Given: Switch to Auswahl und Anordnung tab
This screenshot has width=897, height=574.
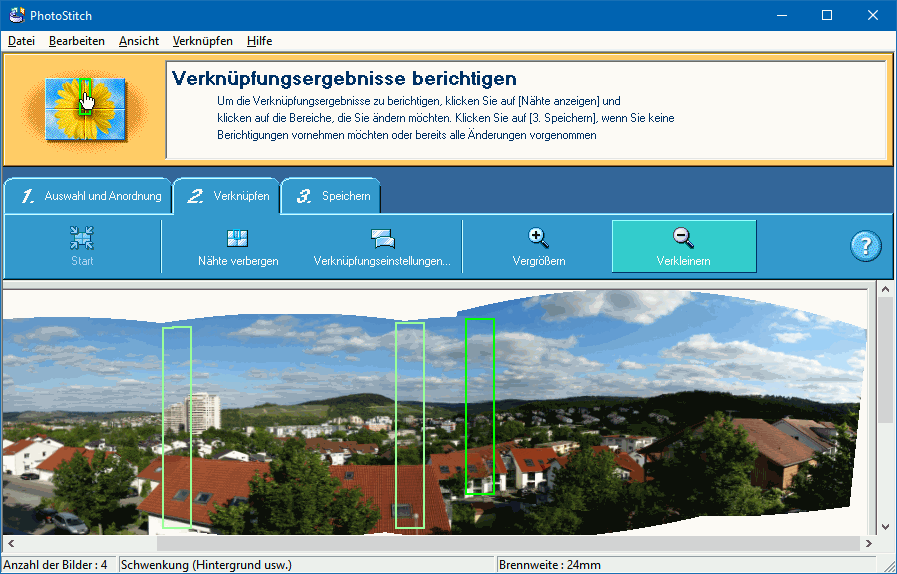Looking at the screenshot, I should [x=90, y=196].
